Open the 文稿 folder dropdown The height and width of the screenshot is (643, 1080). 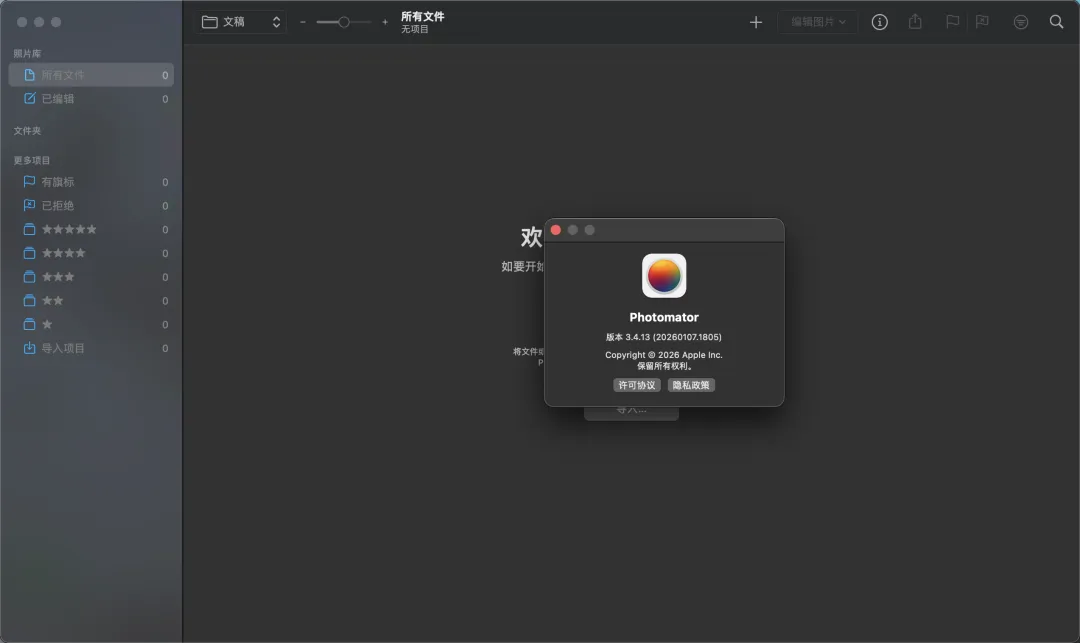(241, 22)
